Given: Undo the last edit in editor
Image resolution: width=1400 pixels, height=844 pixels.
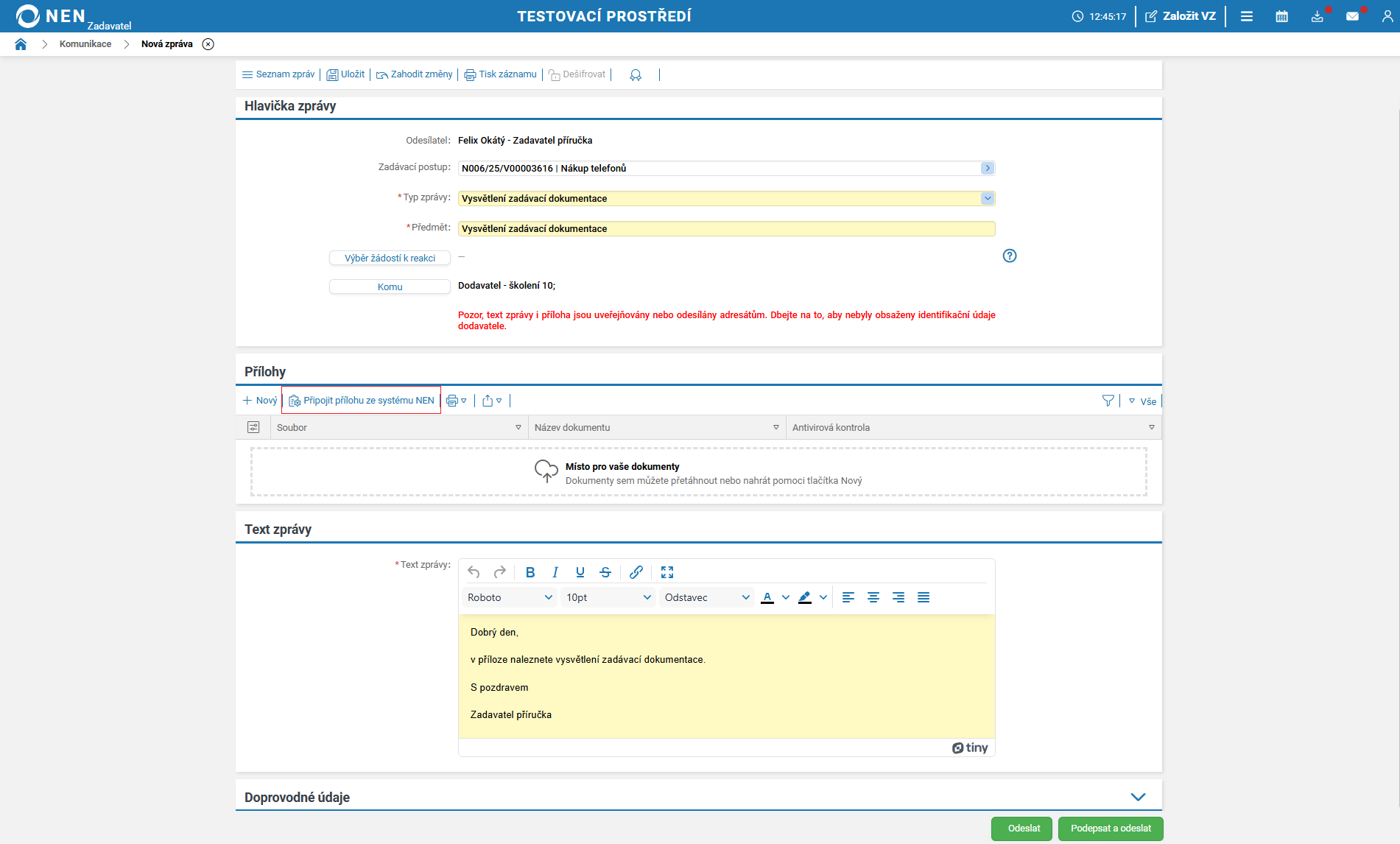Looking at the screenshot, I should 474,572.
